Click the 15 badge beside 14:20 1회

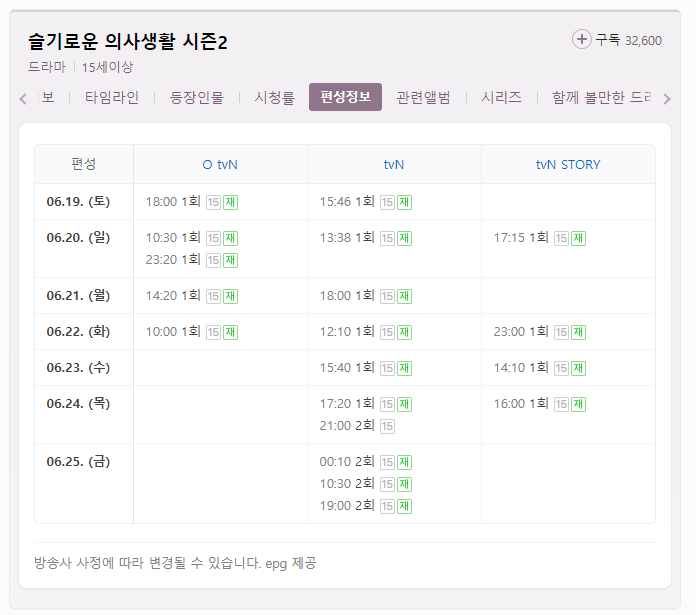213,296
